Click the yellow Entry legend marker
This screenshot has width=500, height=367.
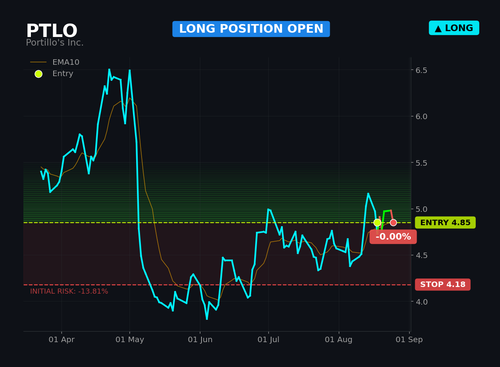39,74
